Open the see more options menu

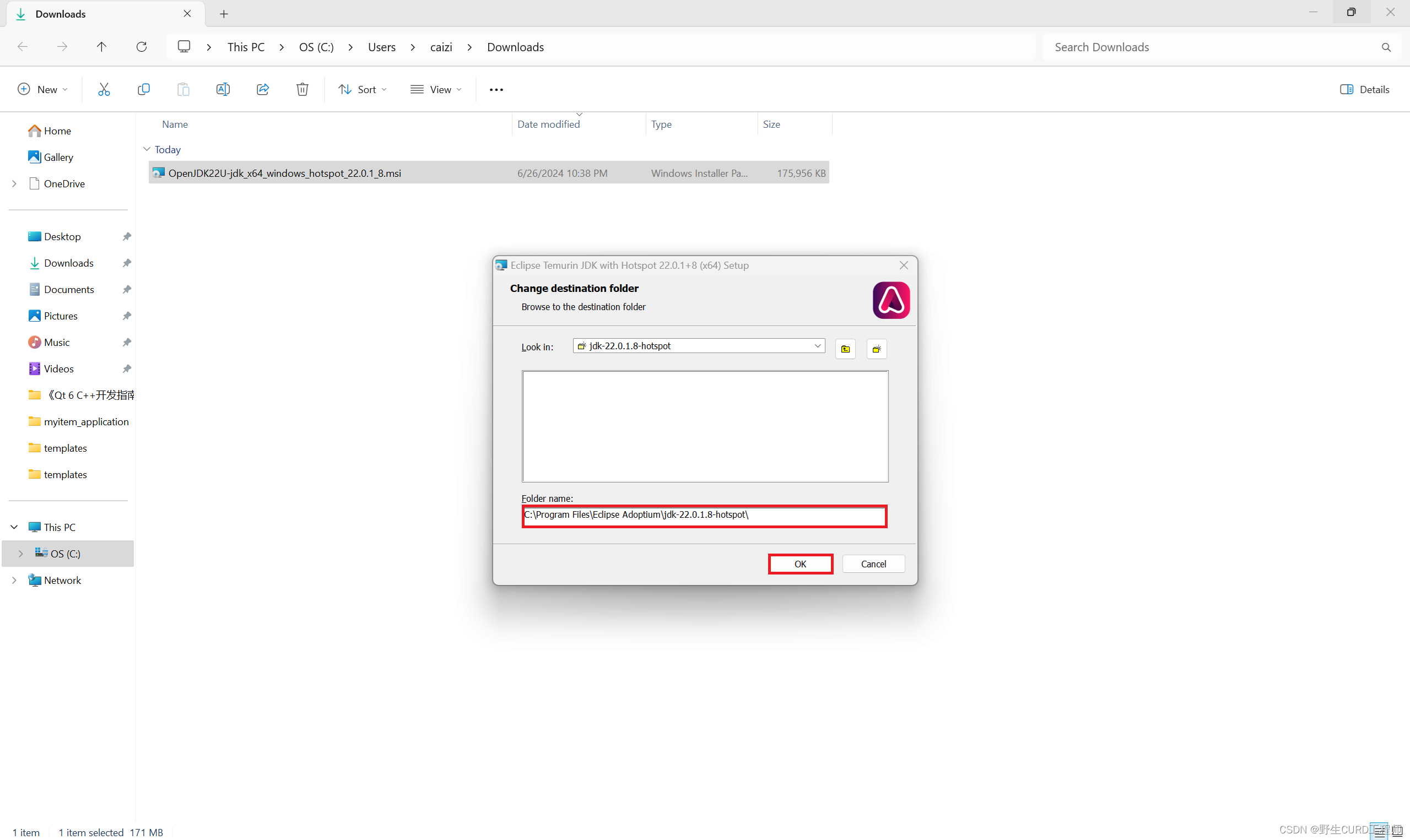point(496,89)
